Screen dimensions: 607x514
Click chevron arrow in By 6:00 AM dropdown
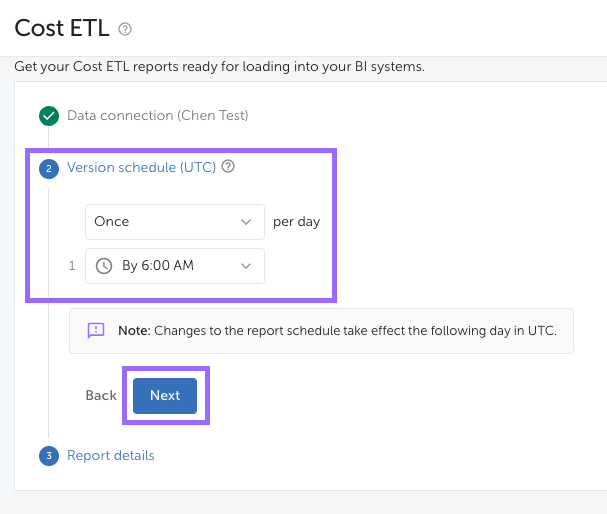point(246,266)
